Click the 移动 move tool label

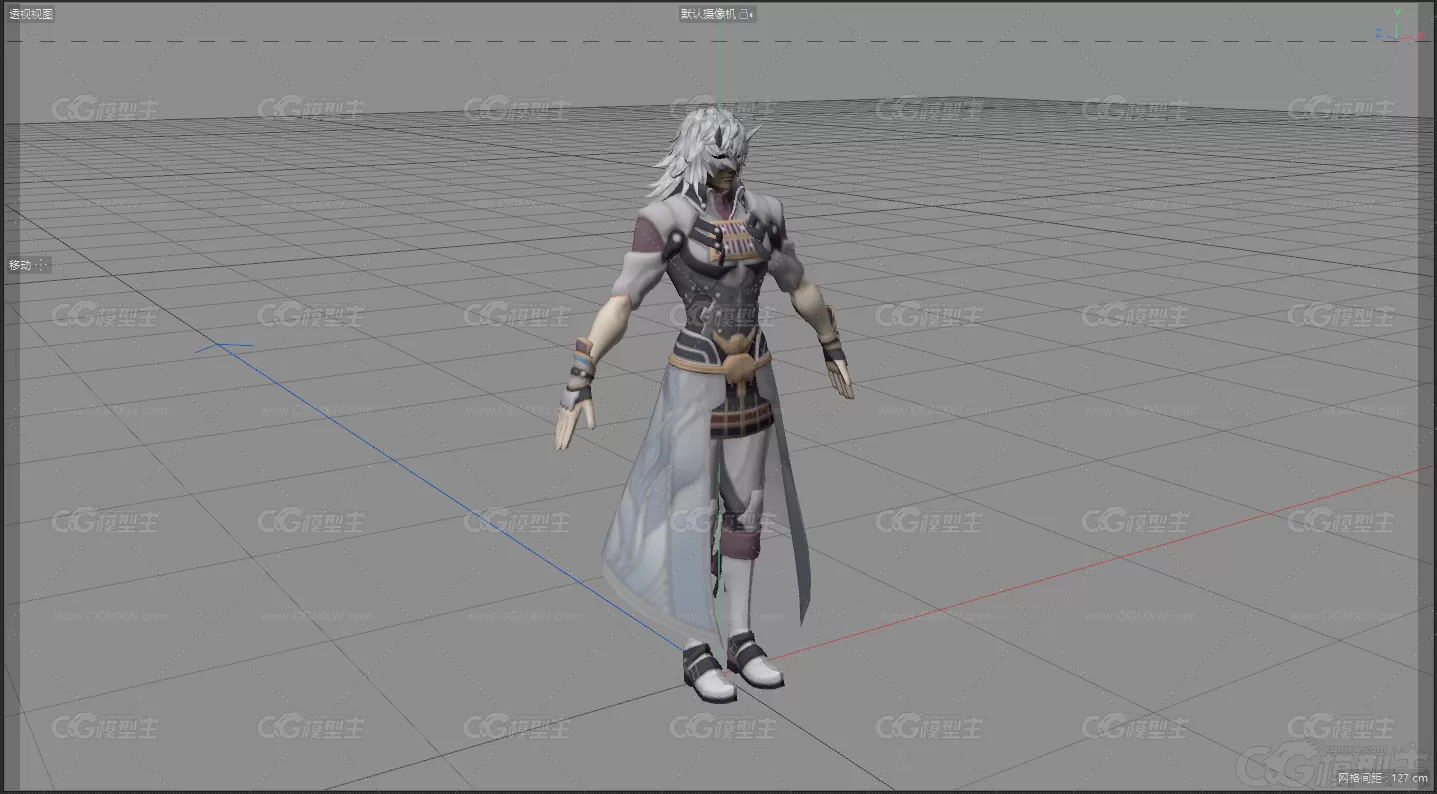tap(19, 265)
